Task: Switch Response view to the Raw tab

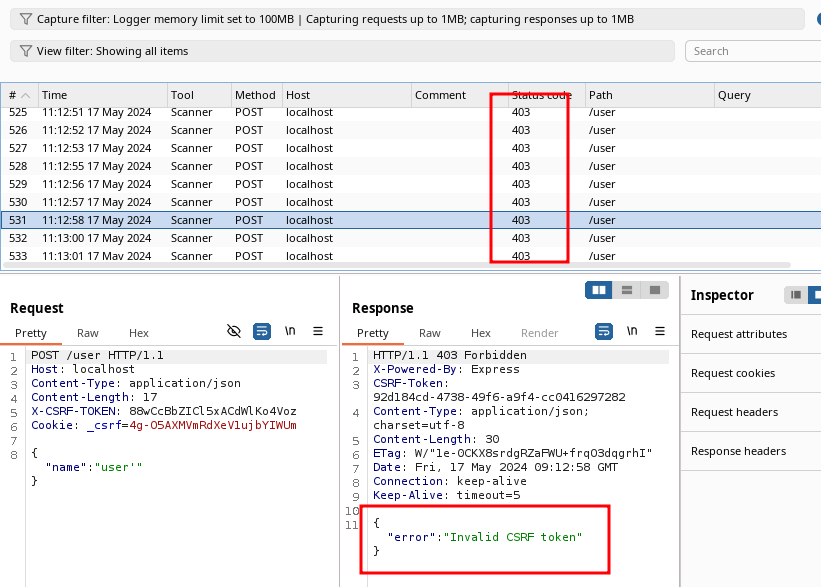Action: 430,333
